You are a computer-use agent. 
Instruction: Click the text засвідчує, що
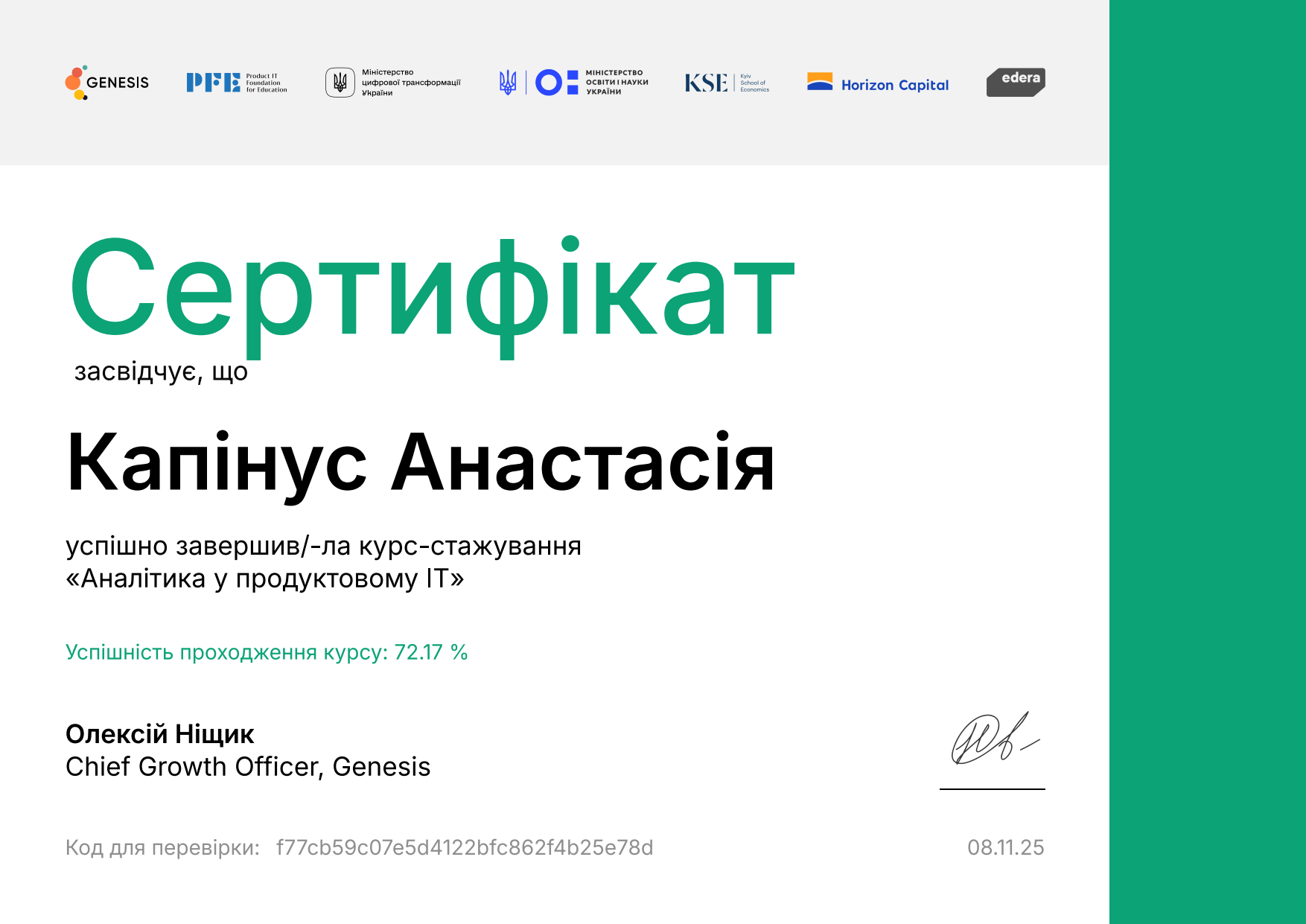tap(161, 371)
